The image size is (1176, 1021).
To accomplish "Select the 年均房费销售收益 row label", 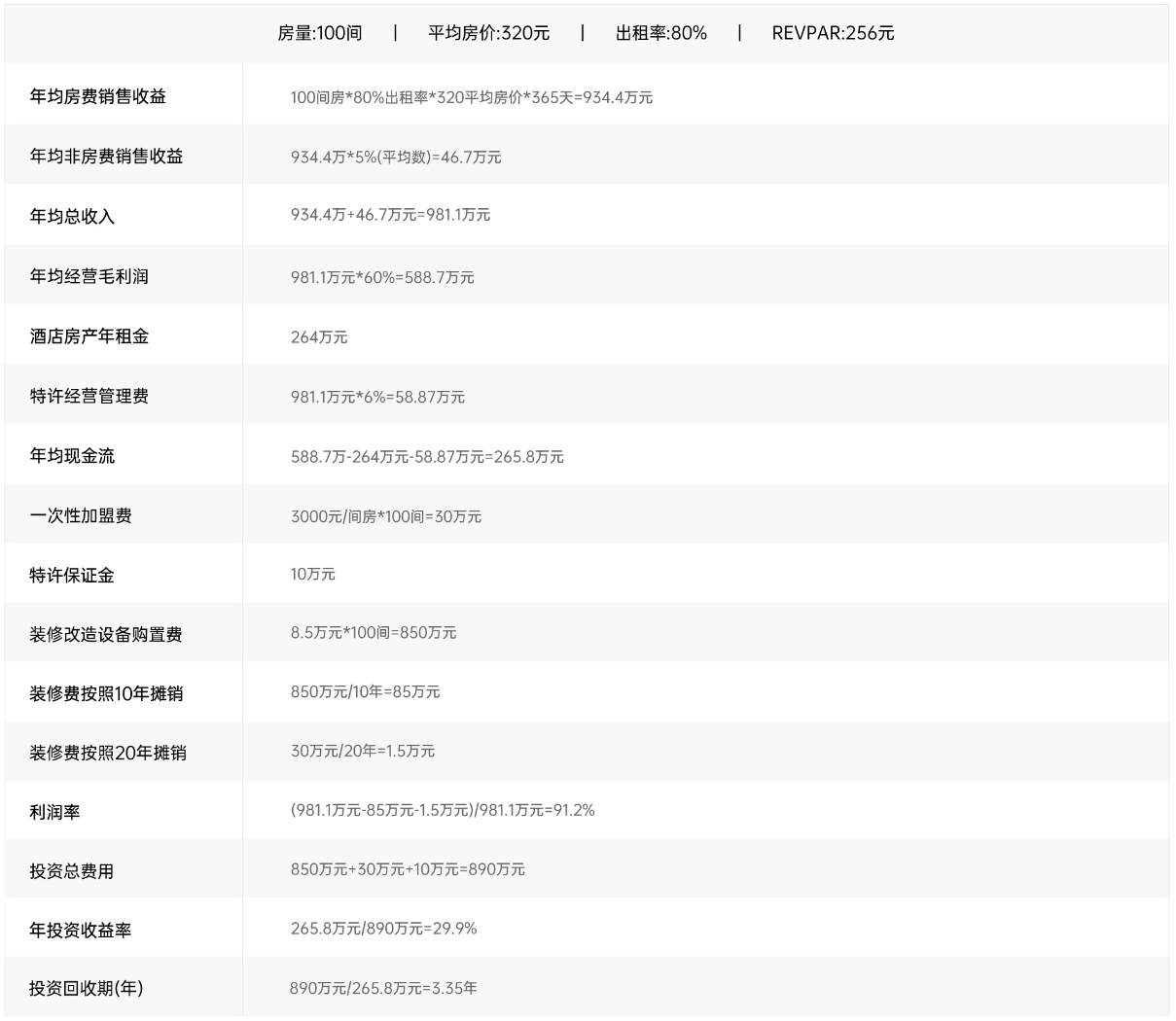I will [x=98, y=96].
